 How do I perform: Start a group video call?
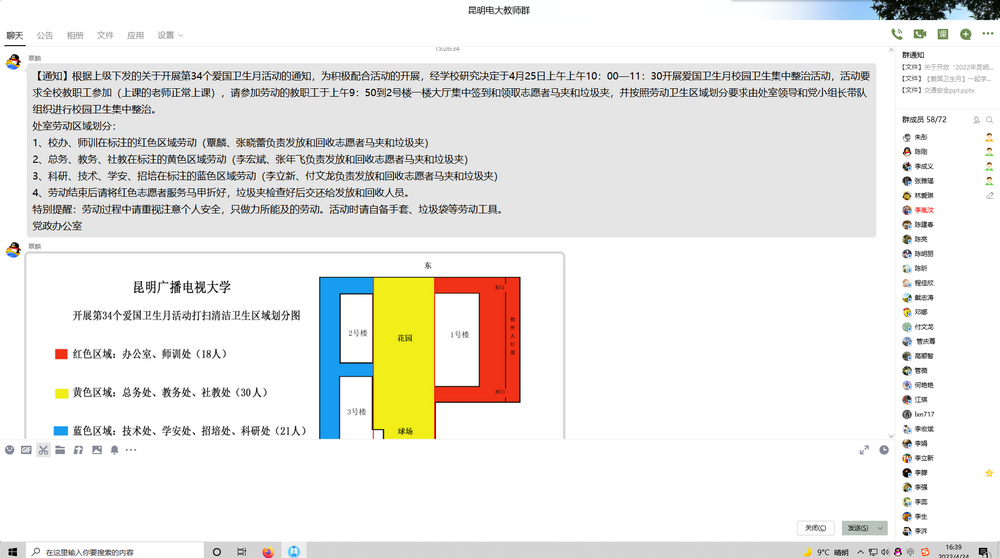point(920,34)
